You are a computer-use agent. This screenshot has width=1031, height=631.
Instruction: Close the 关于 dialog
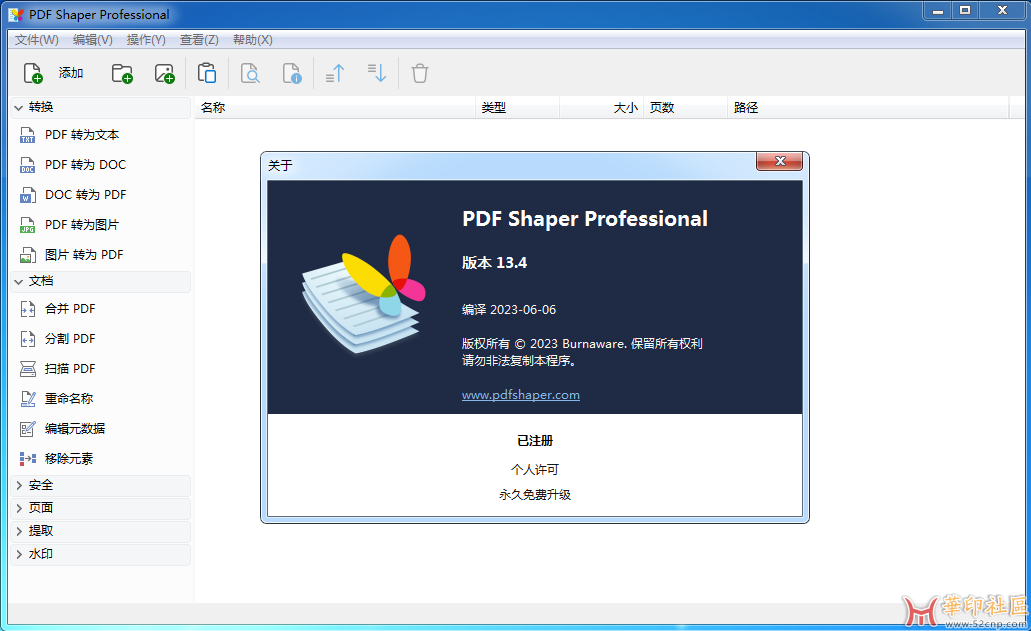point(779,161)
